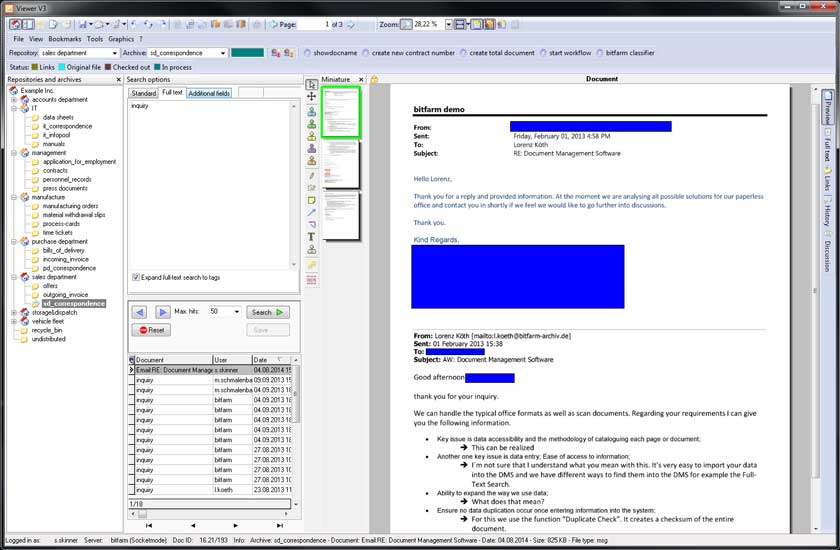Select the arrow pointer tool in annotation toolbar
Image resolution: width=840 pixels, height=550 pixels.
pos(311,85)
